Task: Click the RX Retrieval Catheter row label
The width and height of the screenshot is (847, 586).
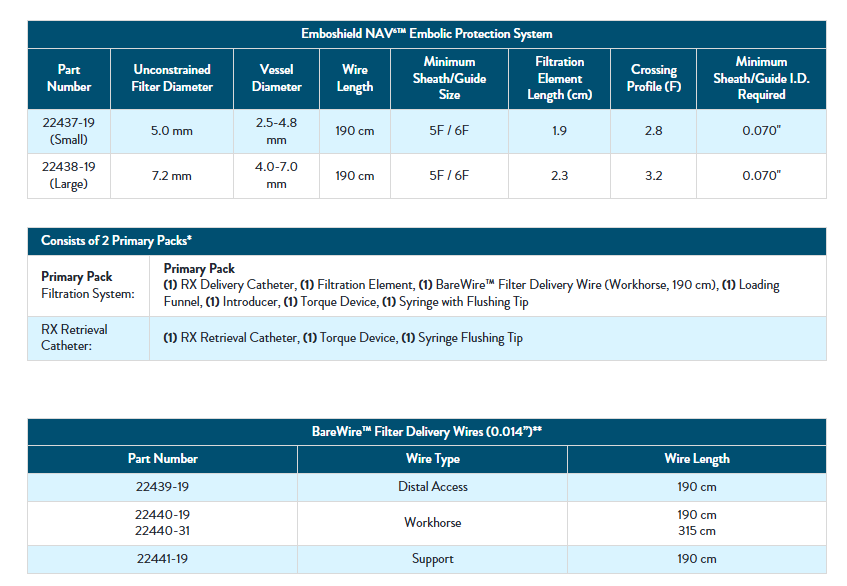Action: 74,338
